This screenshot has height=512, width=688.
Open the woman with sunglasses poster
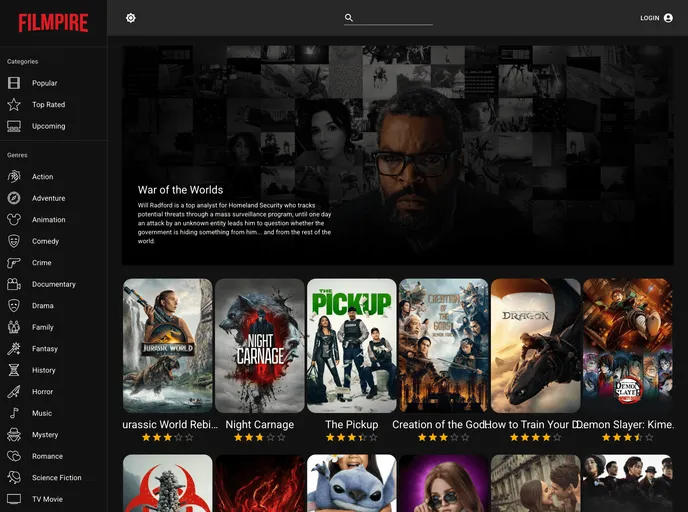(444, 483)
